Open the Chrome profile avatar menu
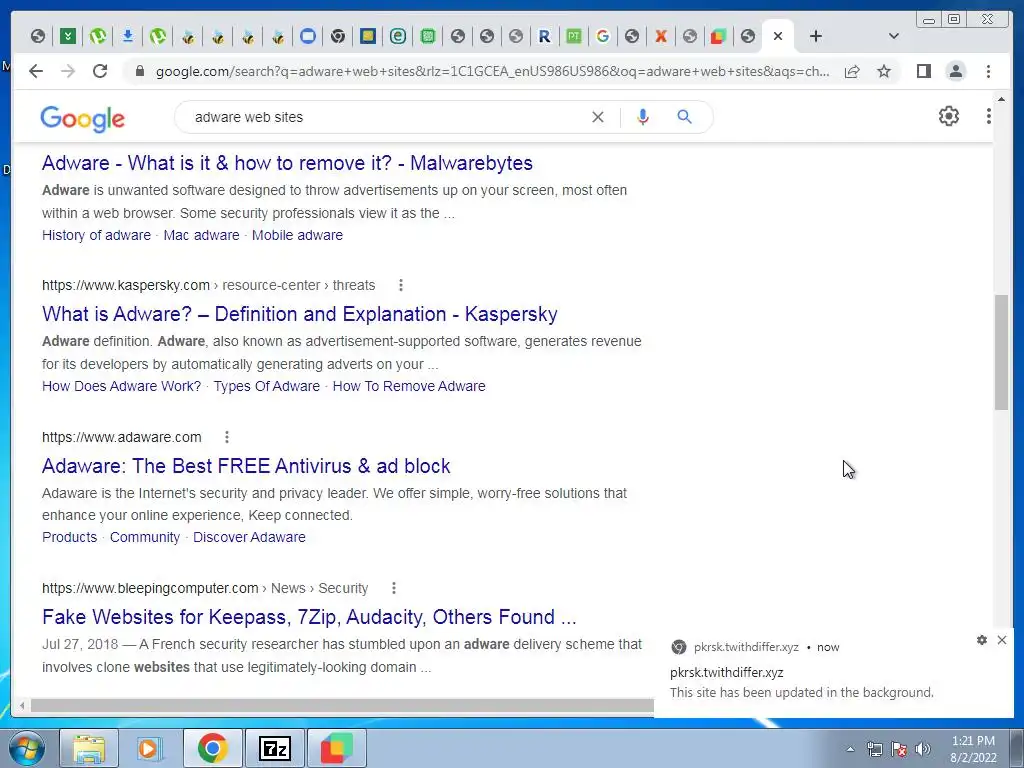This screenshot has height=768, width=1024. coord(956,71)
